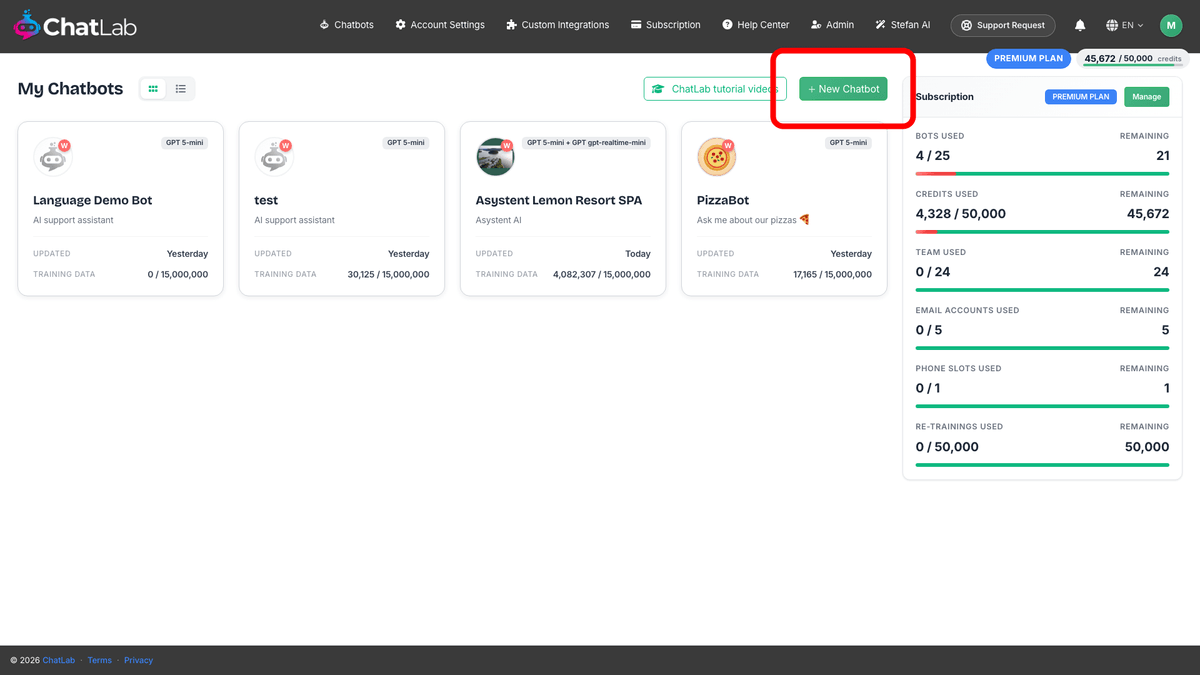Open Stefan AI assistant
Viewport: 1200px width, 675px height.
tap(902, 25)
